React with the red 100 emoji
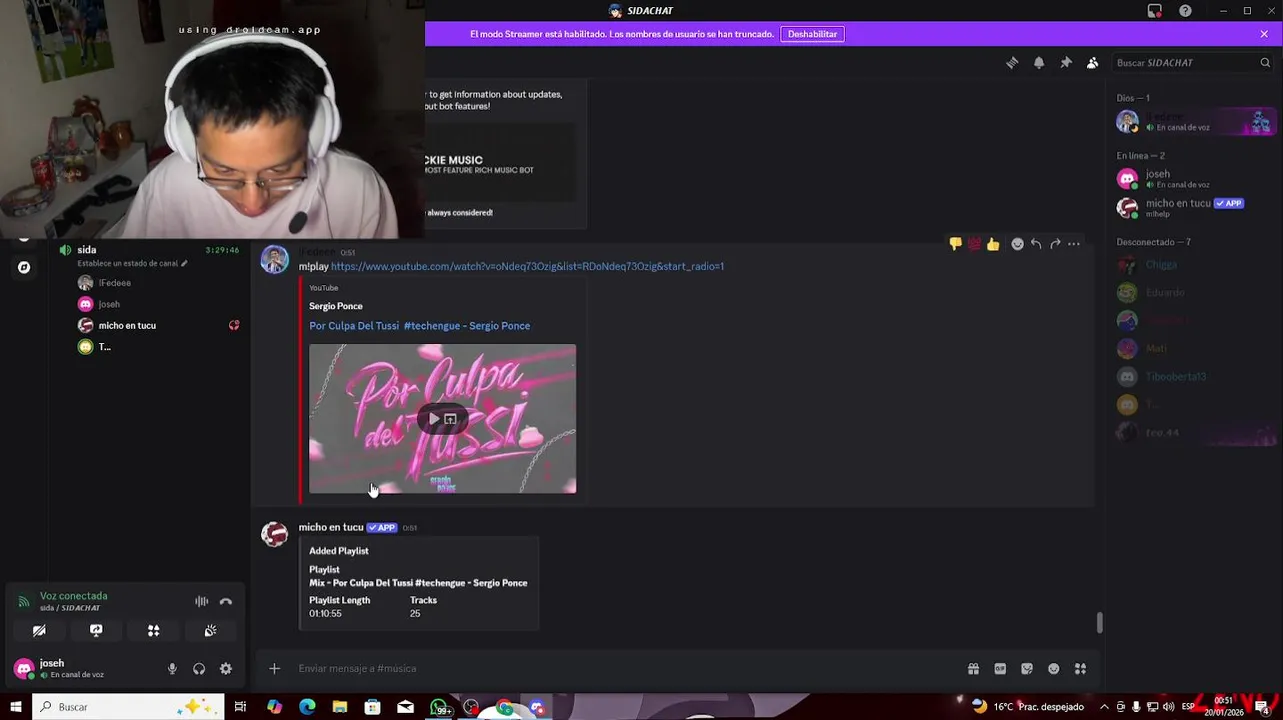The width and height of the screenshot is (1283, 720). click(x=974, y=244)
